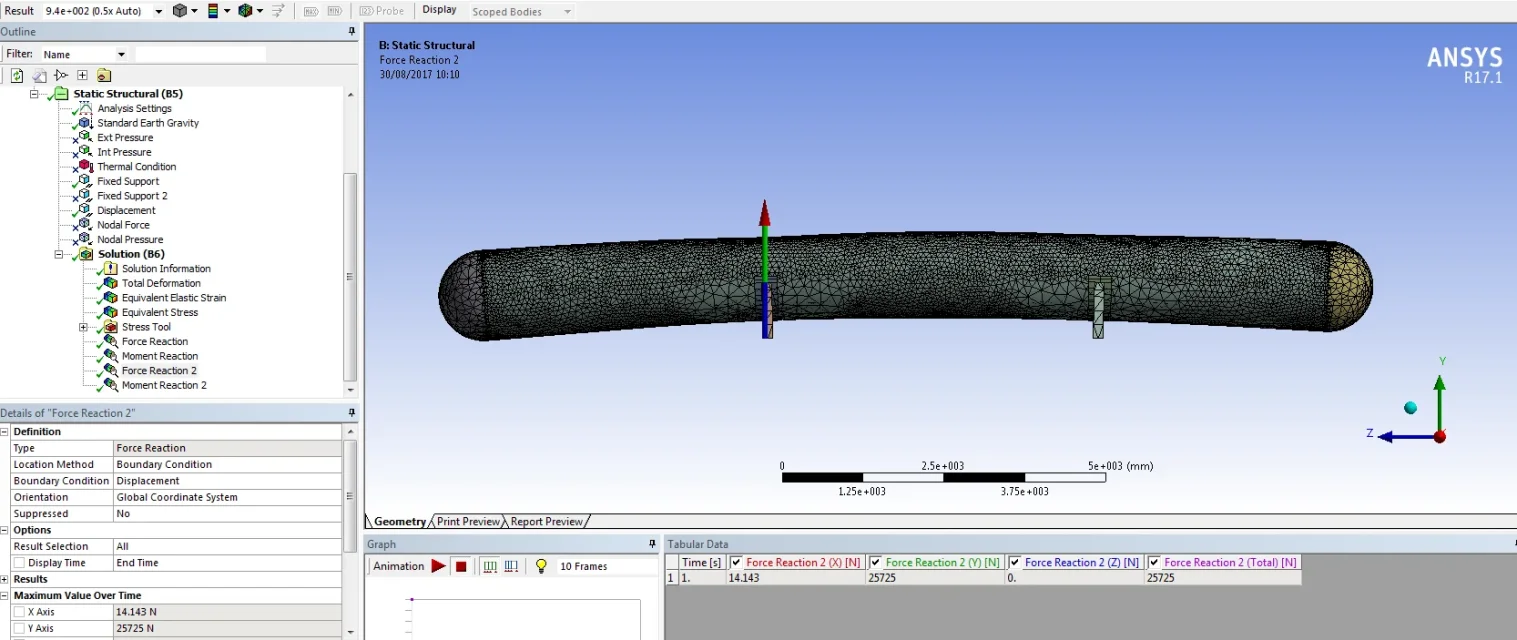
Task: Click the Orientation value Global Coordinate System
Action: 227,497
